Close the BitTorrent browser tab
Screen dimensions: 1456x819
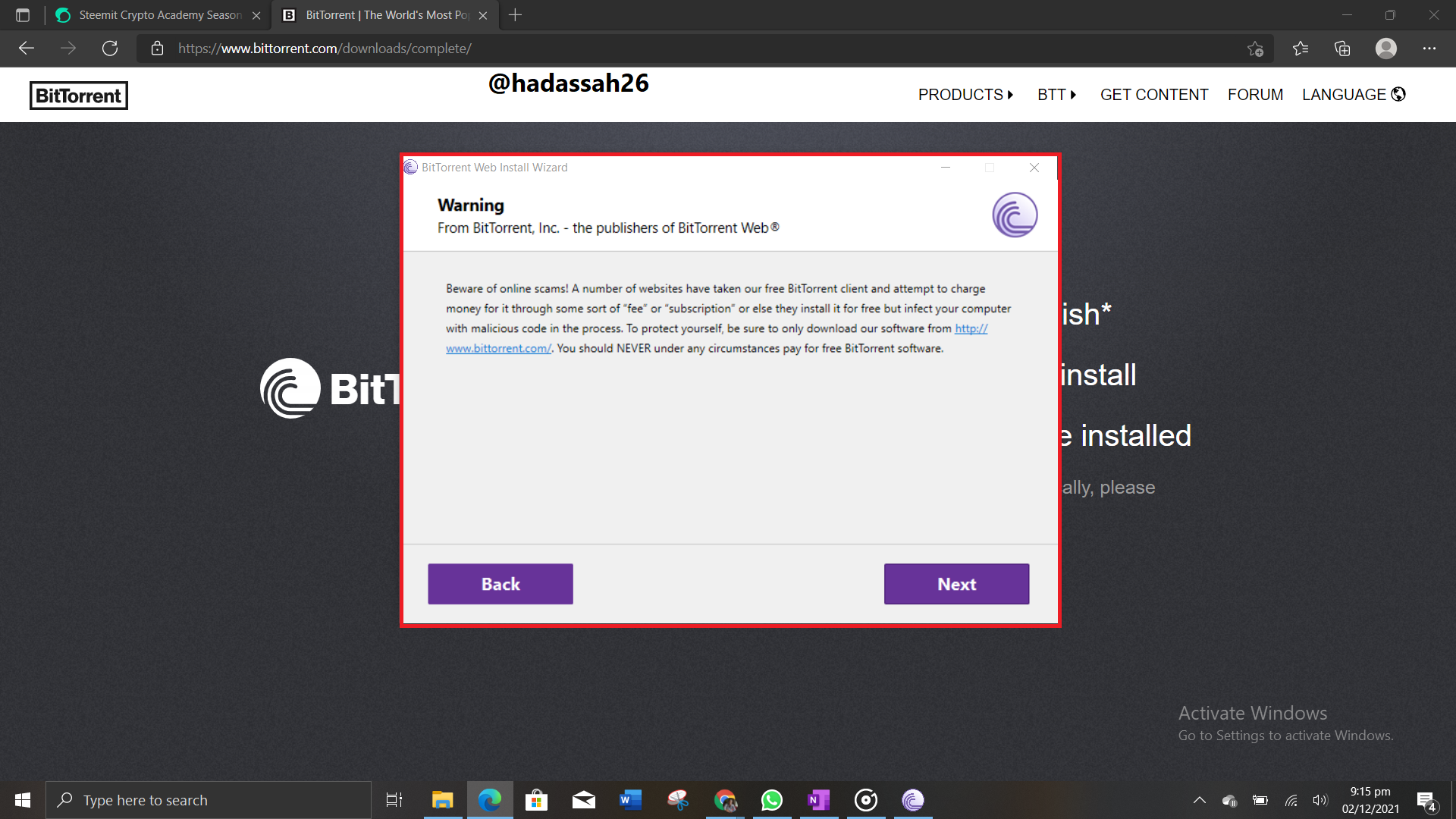(x=483, y=15)
